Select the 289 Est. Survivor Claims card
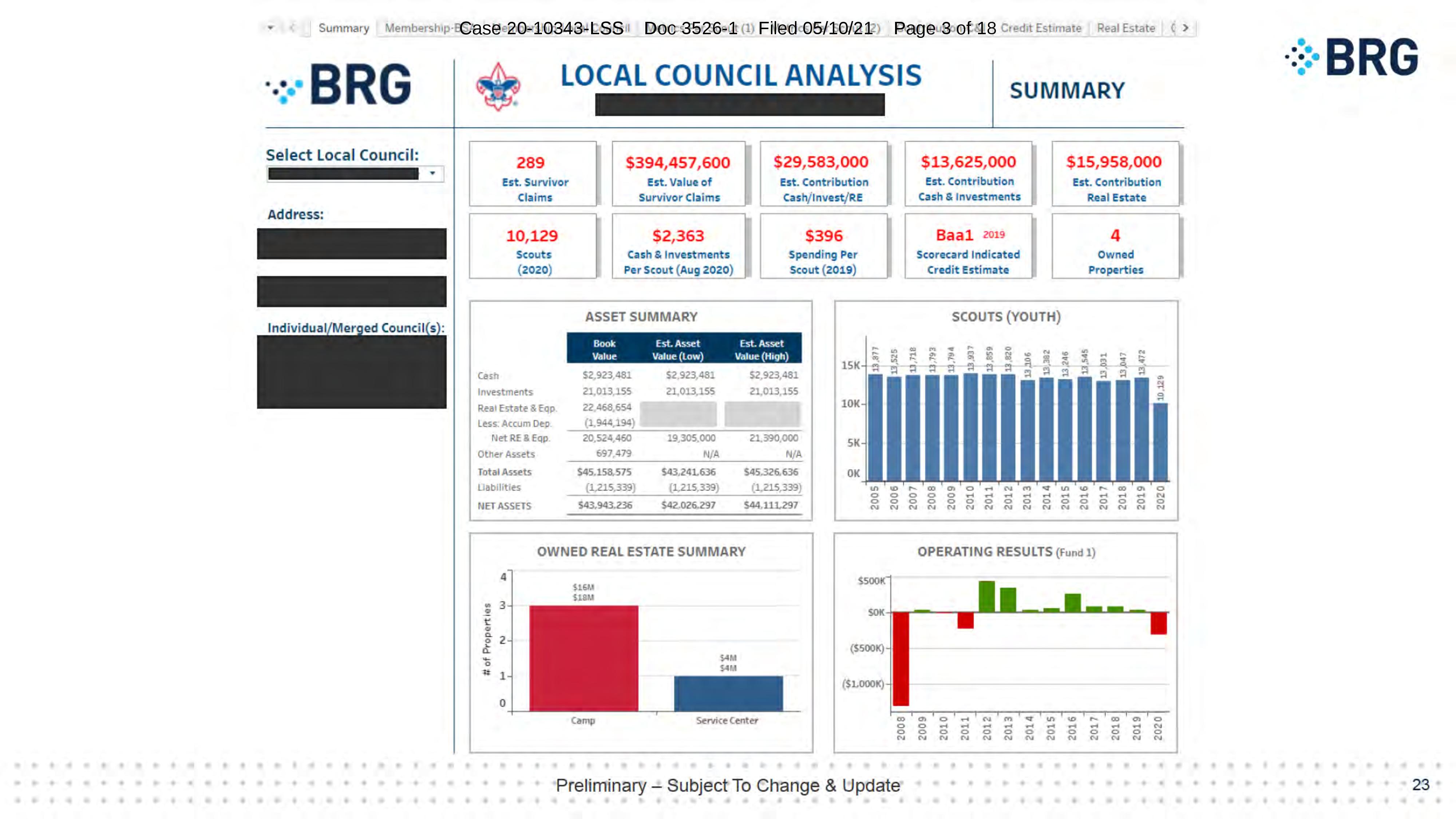1456x819 pixels. coord(533,174)
